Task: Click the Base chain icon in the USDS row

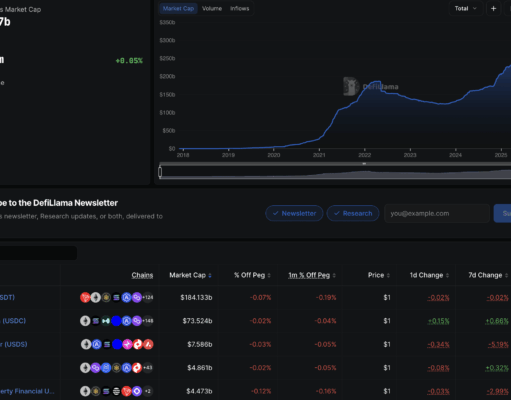Action: pos(117,344)
